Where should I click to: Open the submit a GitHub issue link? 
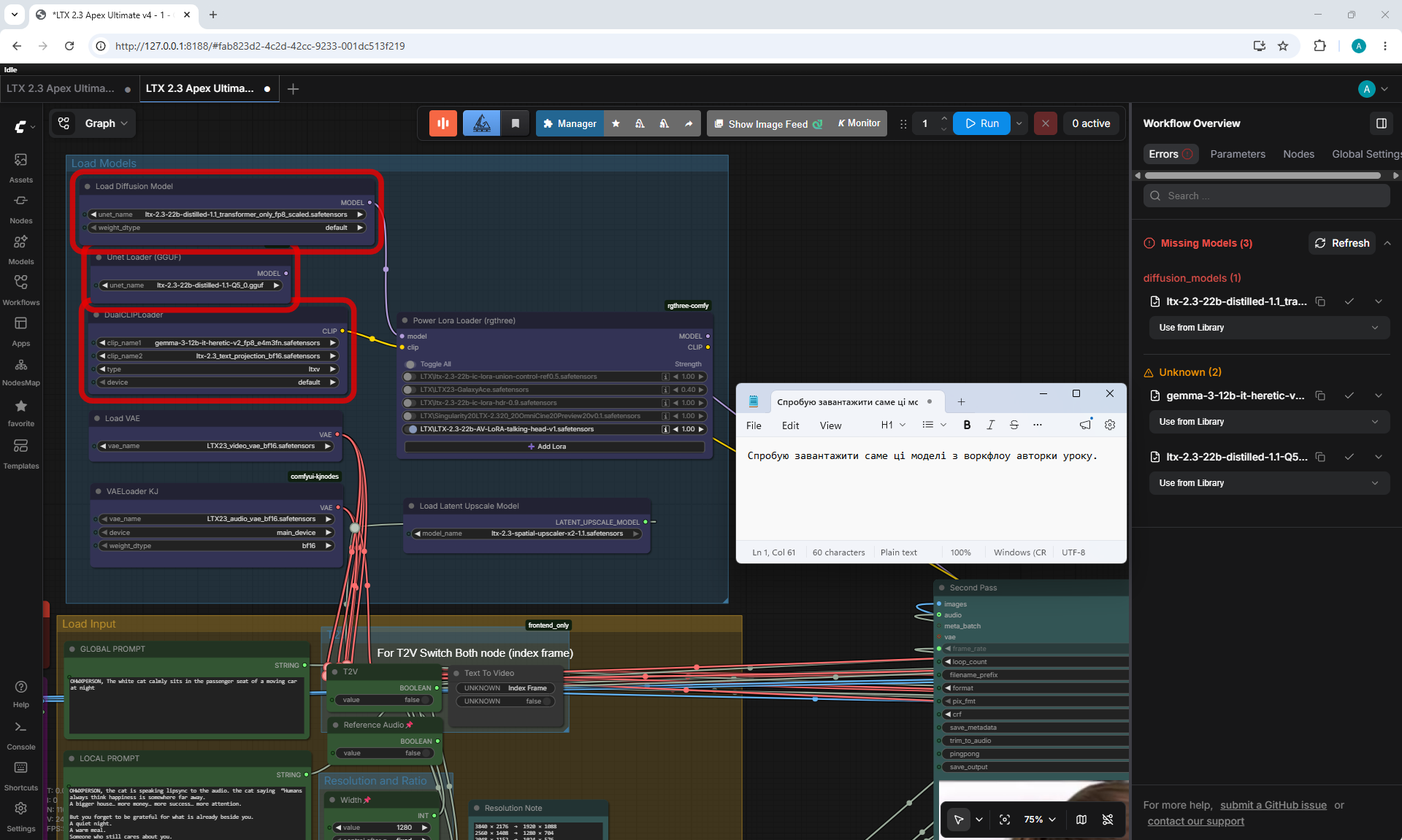pos(1273,805)
